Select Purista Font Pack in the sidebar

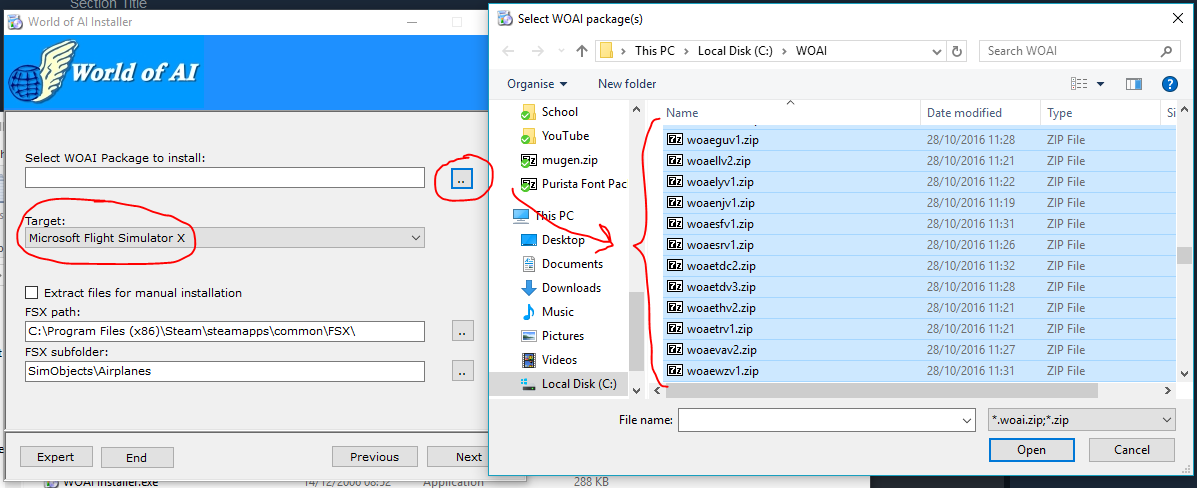pos(584,184)
